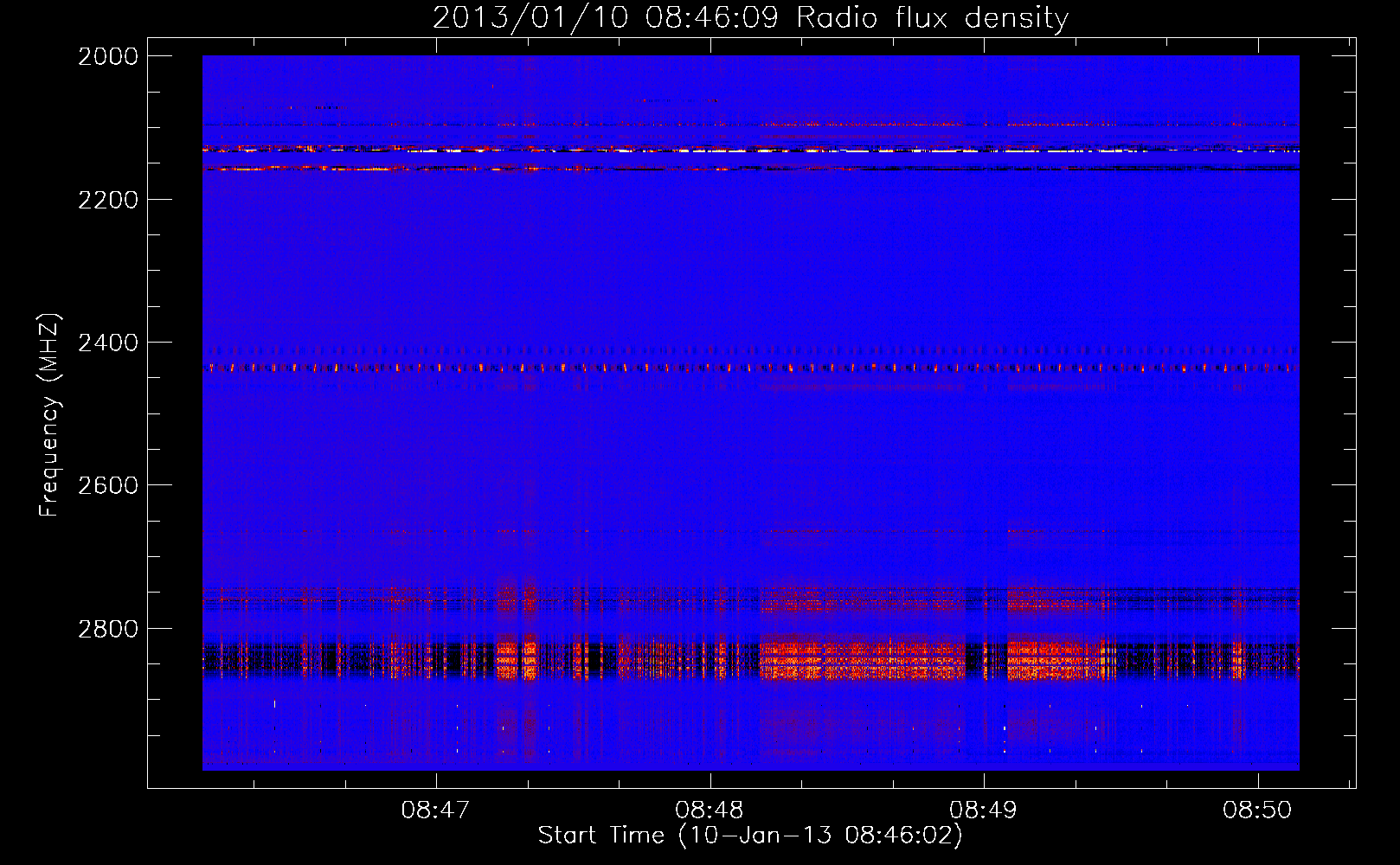Click the 2400 frequency tick label
The image size is (1400, 865).
pyautogui.click(x=108, y=343)
